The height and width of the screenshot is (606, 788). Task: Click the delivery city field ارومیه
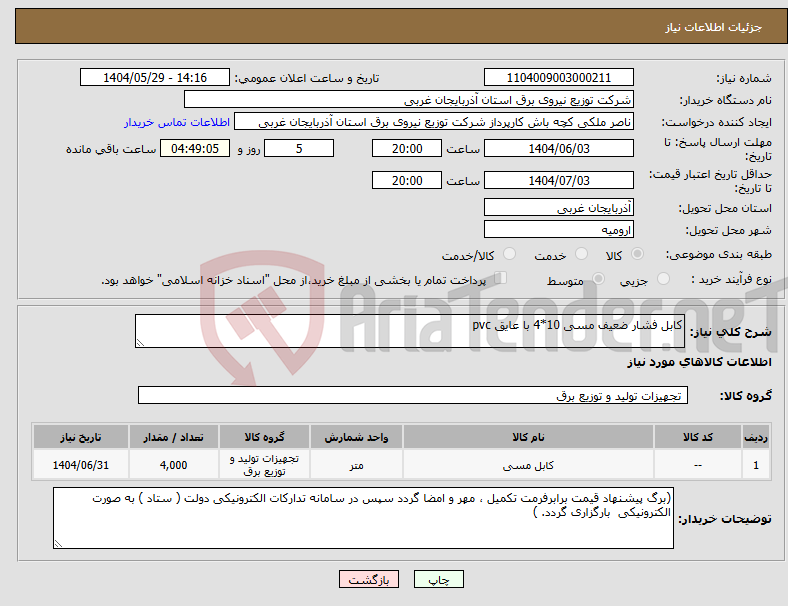(x=558, y=230)
